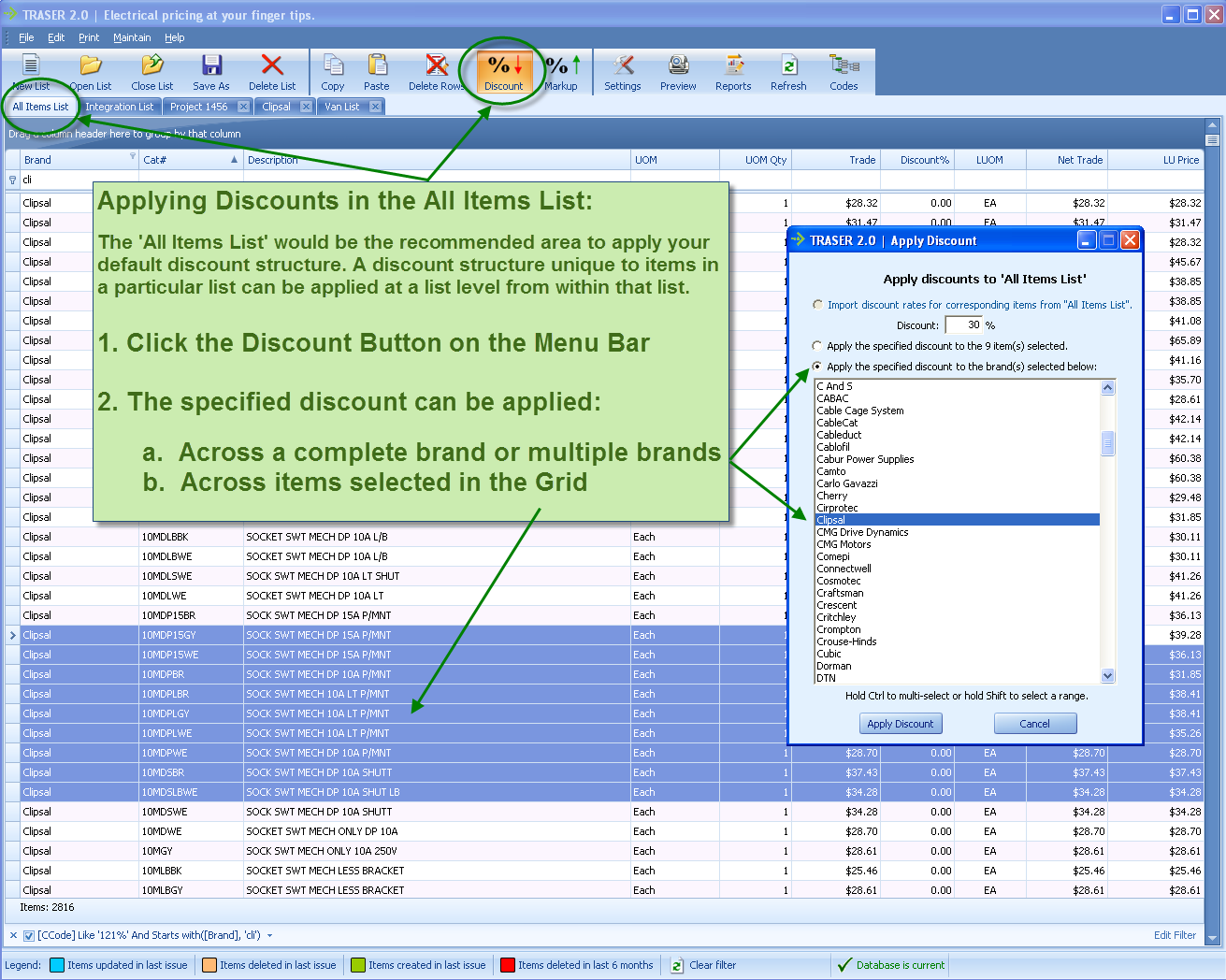
Task: Select Import discount rates radio option
Action: point(817,305)
